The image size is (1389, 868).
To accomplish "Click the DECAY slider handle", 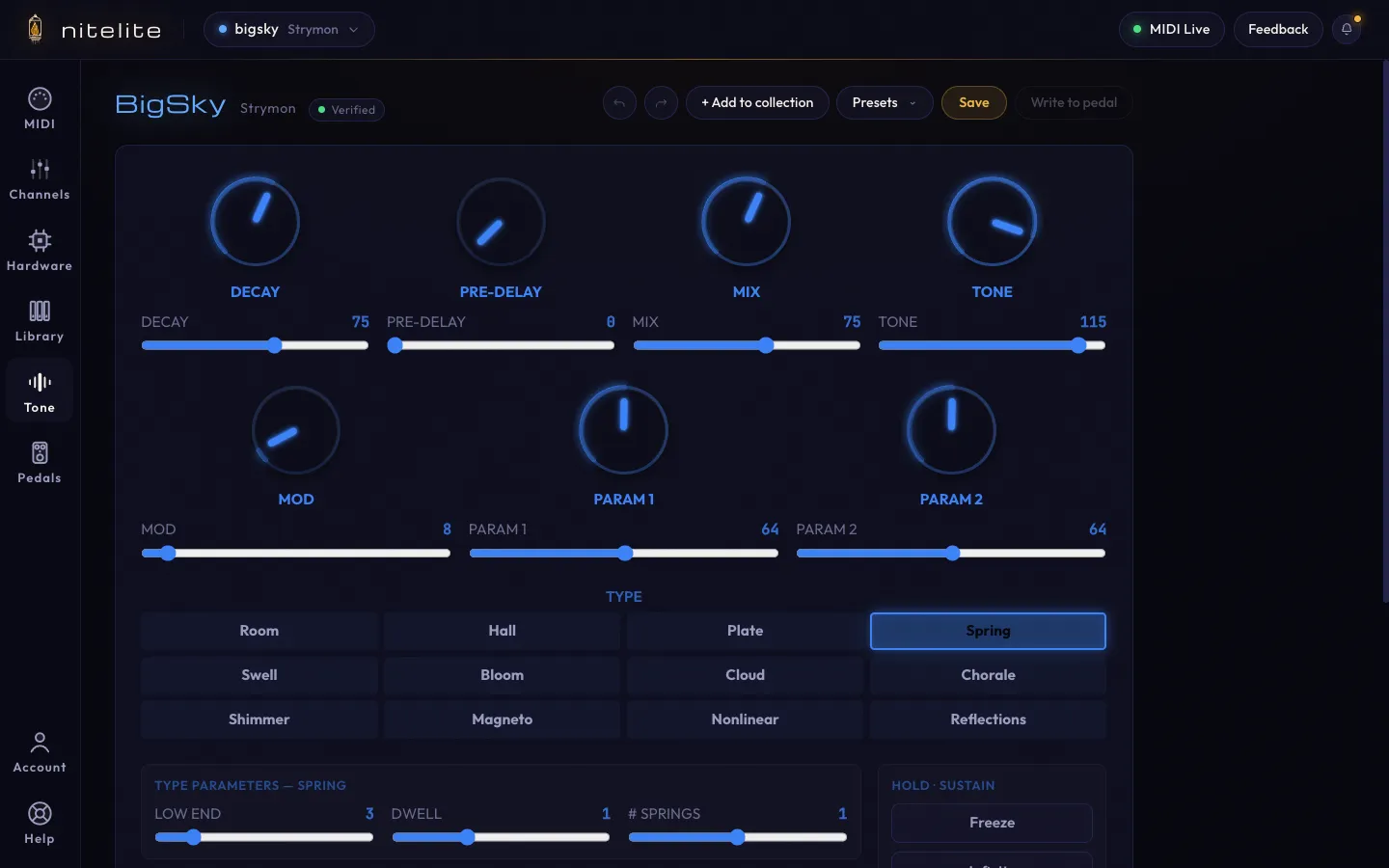I will (x=275, y=345).
